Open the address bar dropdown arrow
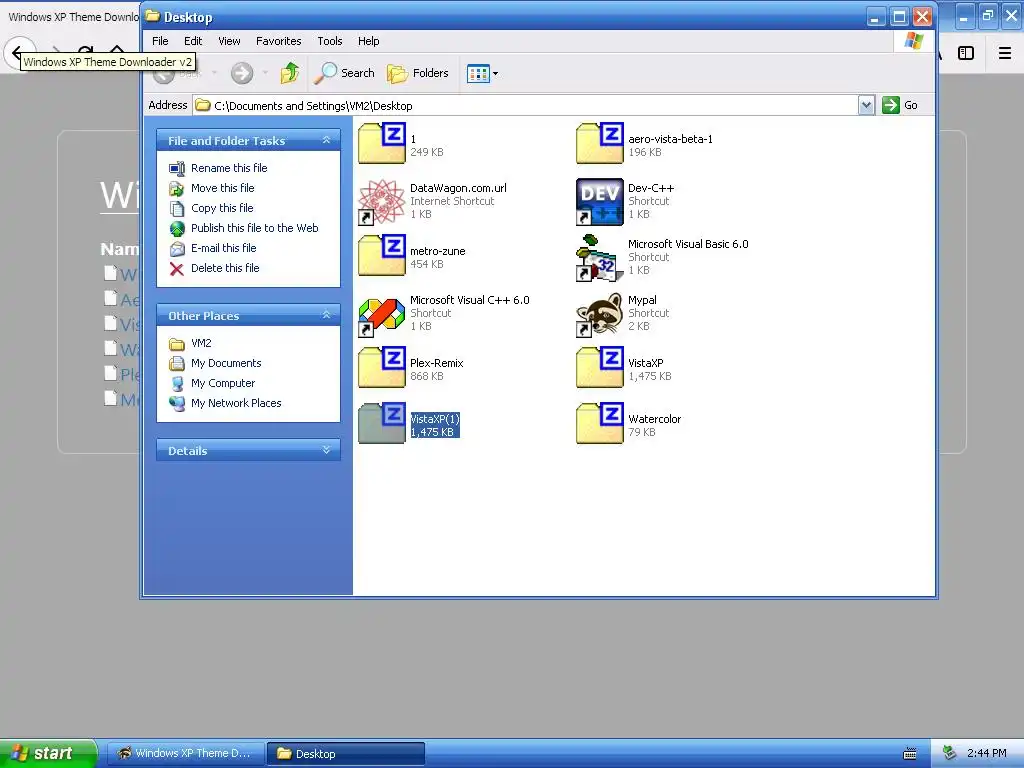 tap(866, 105)
